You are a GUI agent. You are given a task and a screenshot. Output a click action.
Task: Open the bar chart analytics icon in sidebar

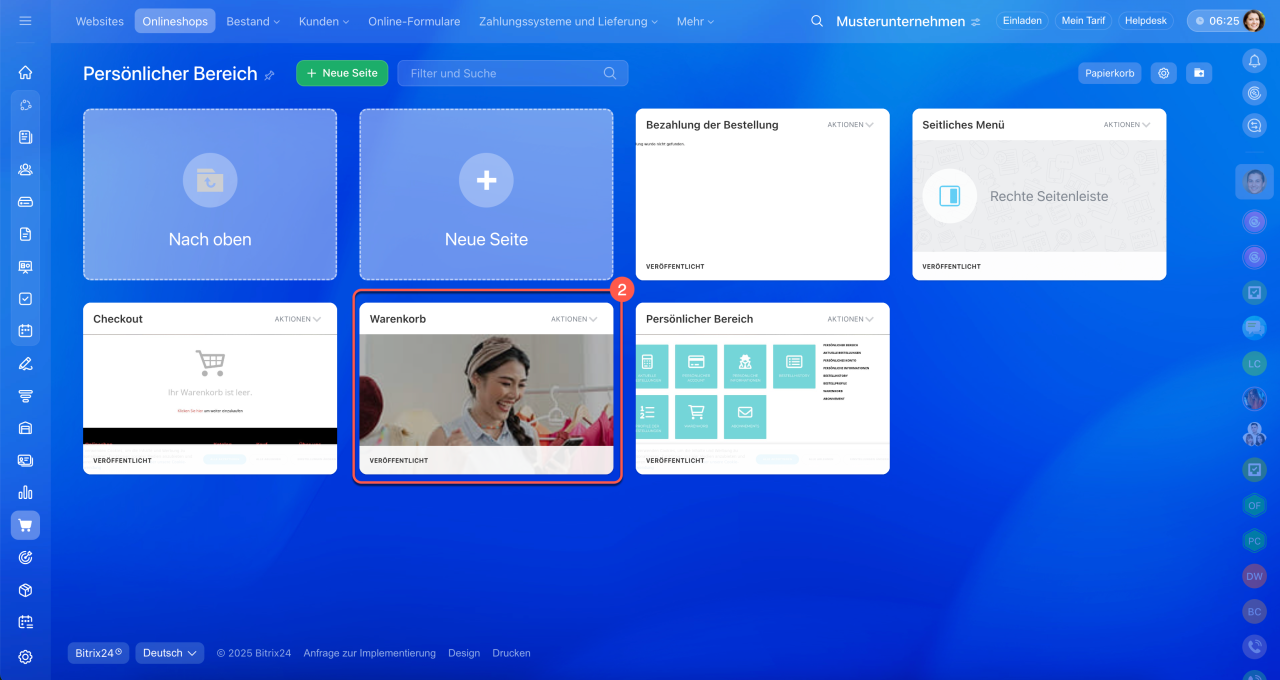click(x=25, y=492)
